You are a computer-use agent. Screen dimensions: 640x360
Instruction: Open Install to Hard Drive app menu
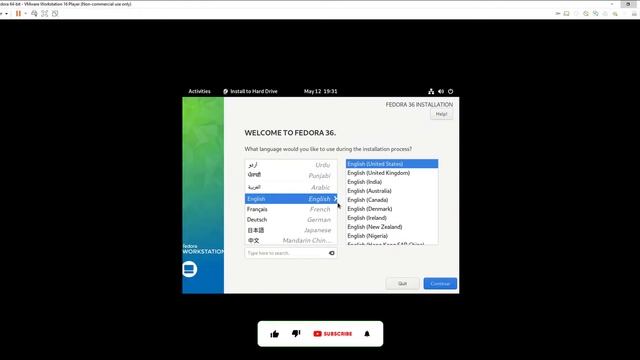250,91
